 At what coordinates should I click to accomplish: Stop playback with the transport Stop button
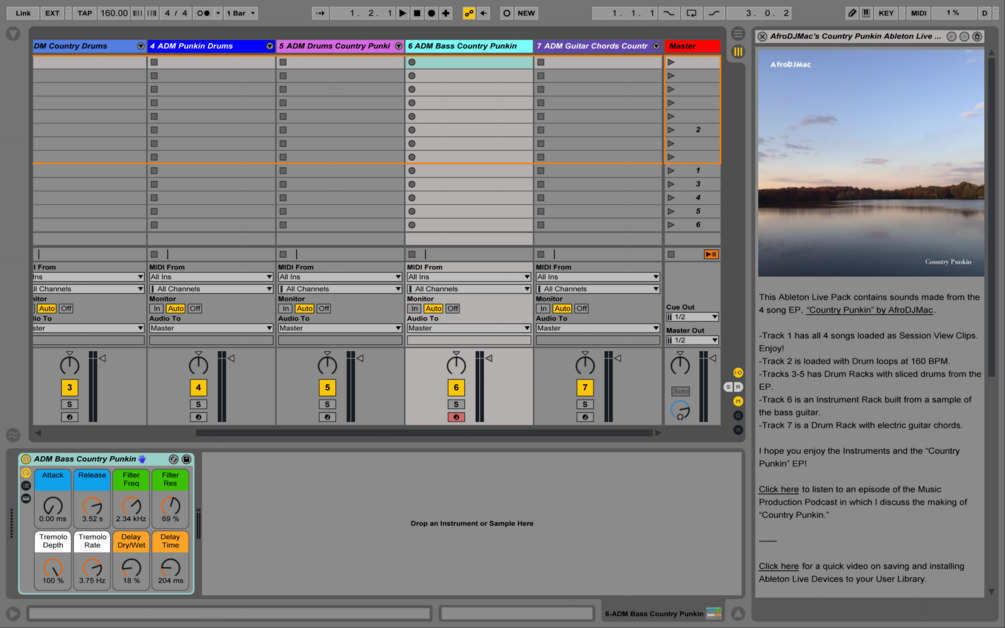click(x=417, y=13)
